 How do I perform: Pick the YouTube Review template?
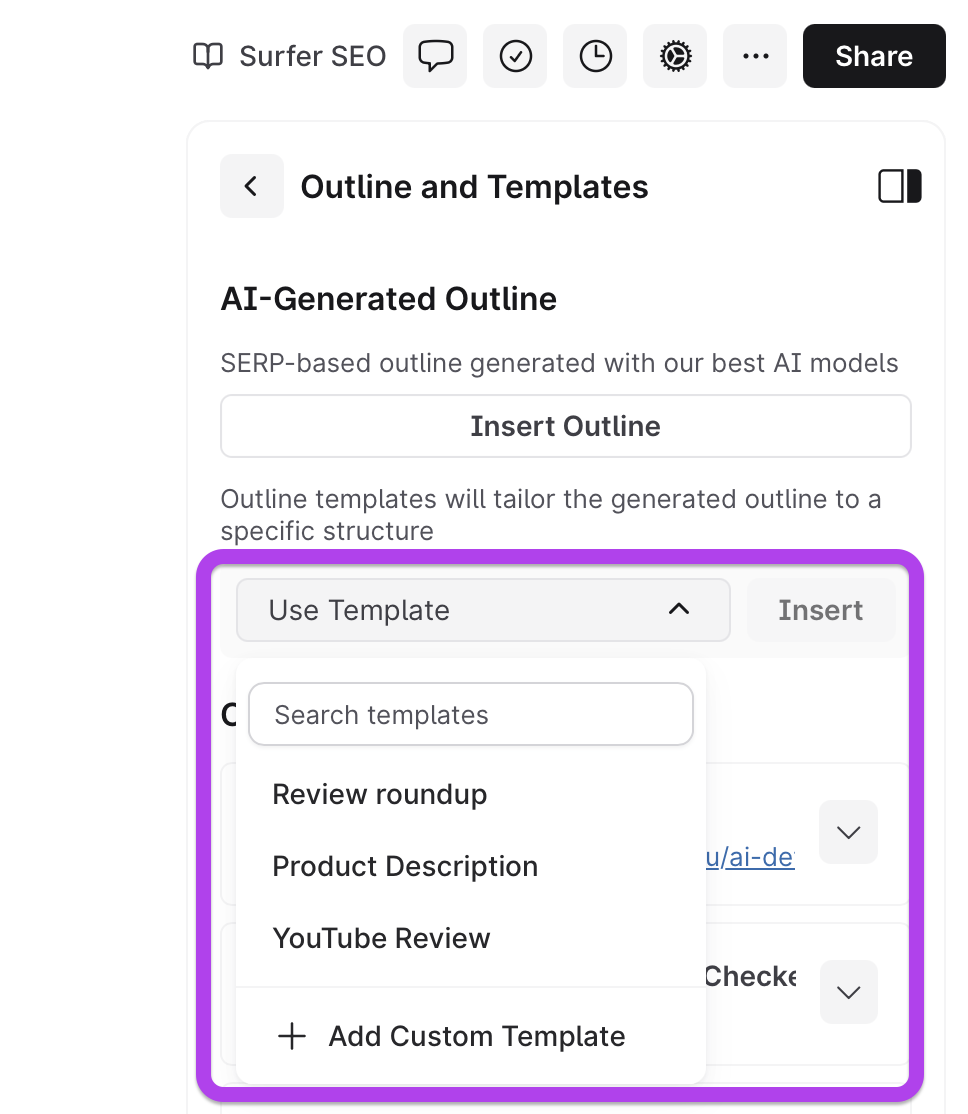tap(381, 938)
